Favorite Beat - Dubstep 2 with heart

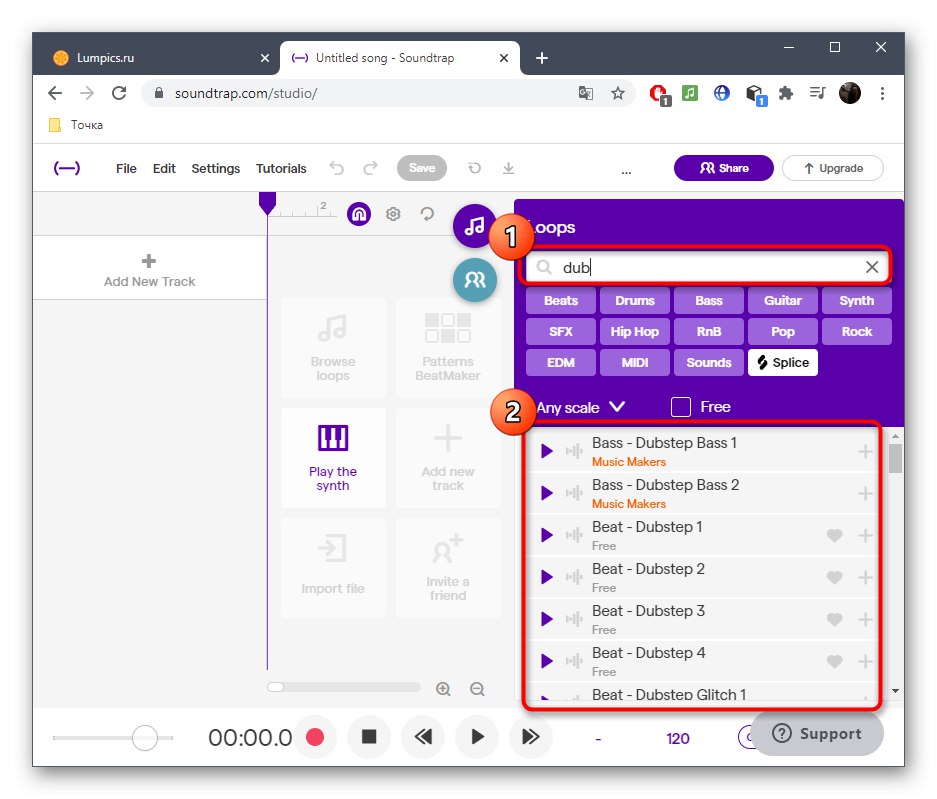tap(835, 577)
